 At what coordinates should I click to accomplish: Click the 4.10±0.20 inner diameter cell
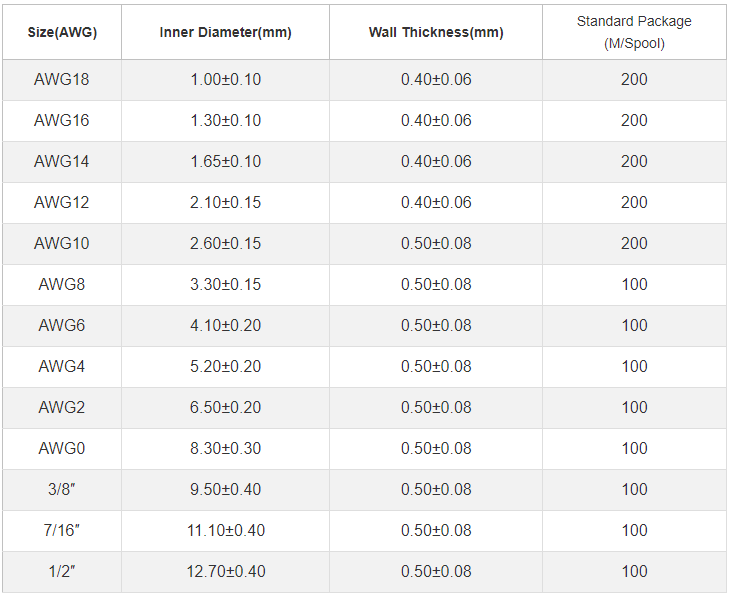[x=225, y=325]
